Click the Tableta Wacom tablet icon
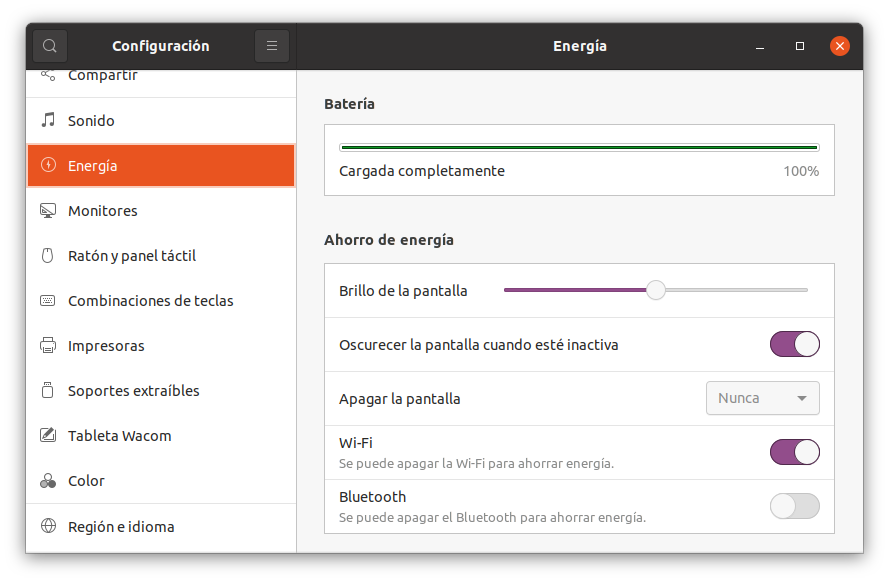 click(x=48, y=436)
